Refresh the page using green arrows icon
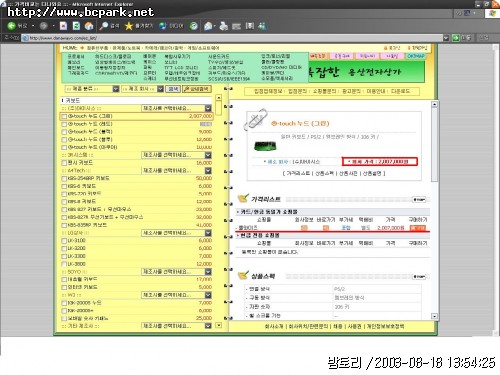Image resolution: width=500 pixels, height=375 pixels. [76, 26]
